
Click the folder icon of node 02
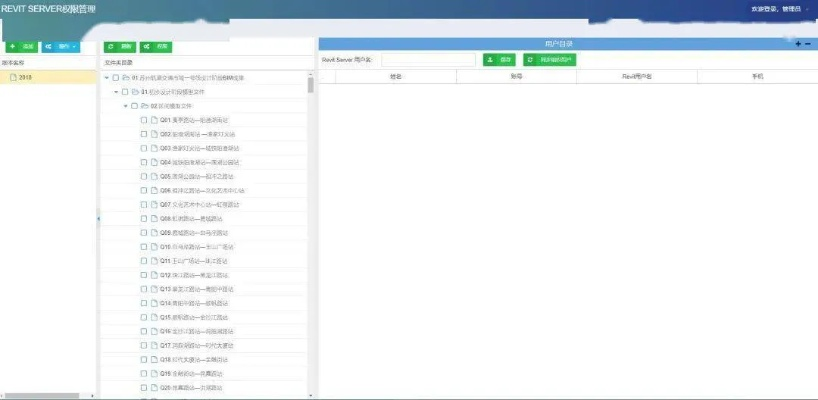tap(145, 106)
